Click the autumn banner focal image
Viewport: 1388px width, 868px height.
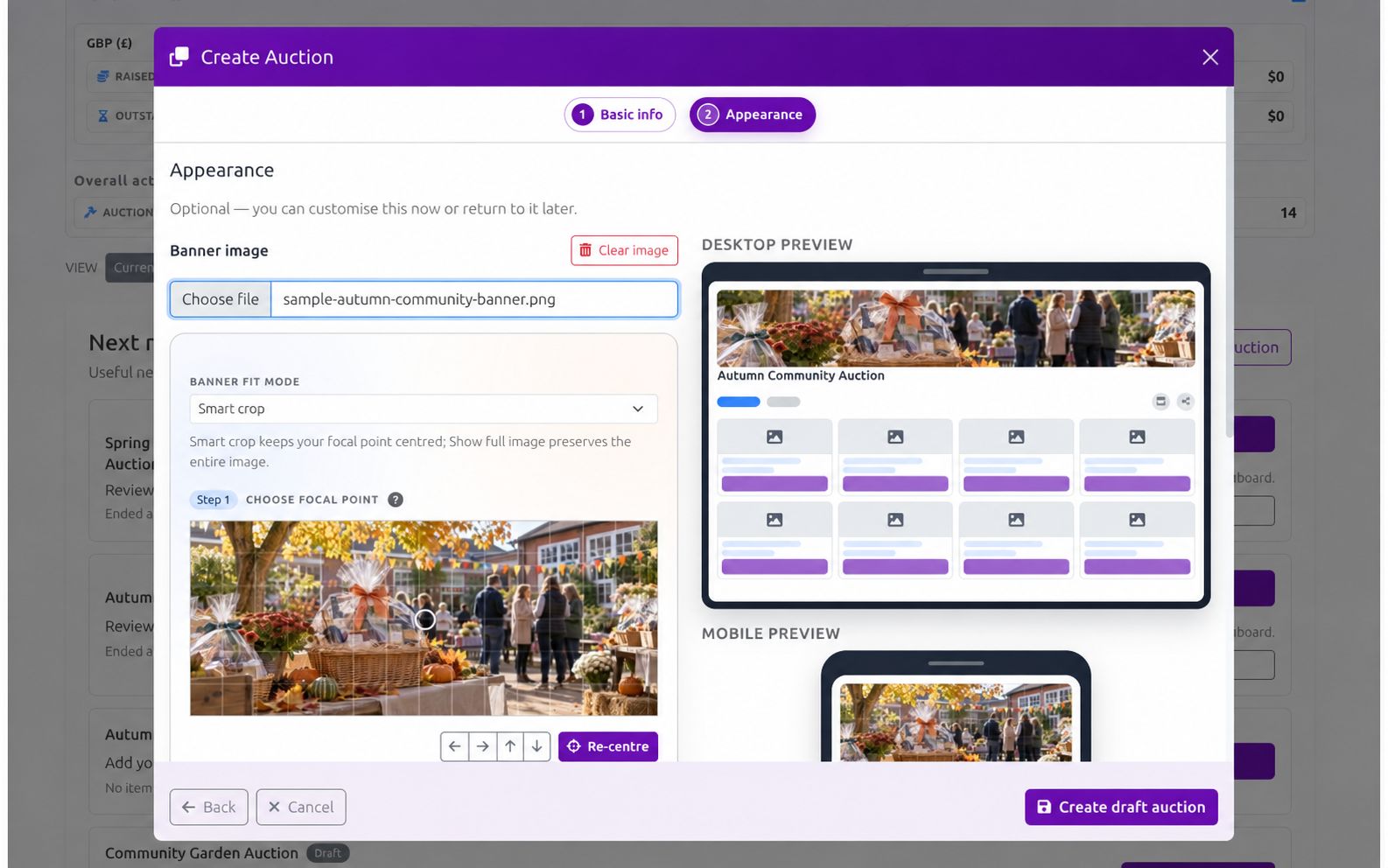pyautogui.click(x=424, y=618)
